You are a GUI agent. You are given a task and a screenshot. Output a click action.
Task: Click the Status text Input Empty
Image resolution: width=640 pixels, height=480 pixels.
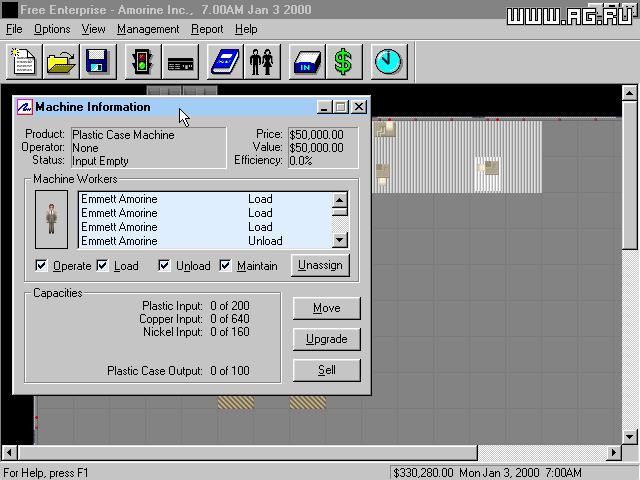click(100, 161)
